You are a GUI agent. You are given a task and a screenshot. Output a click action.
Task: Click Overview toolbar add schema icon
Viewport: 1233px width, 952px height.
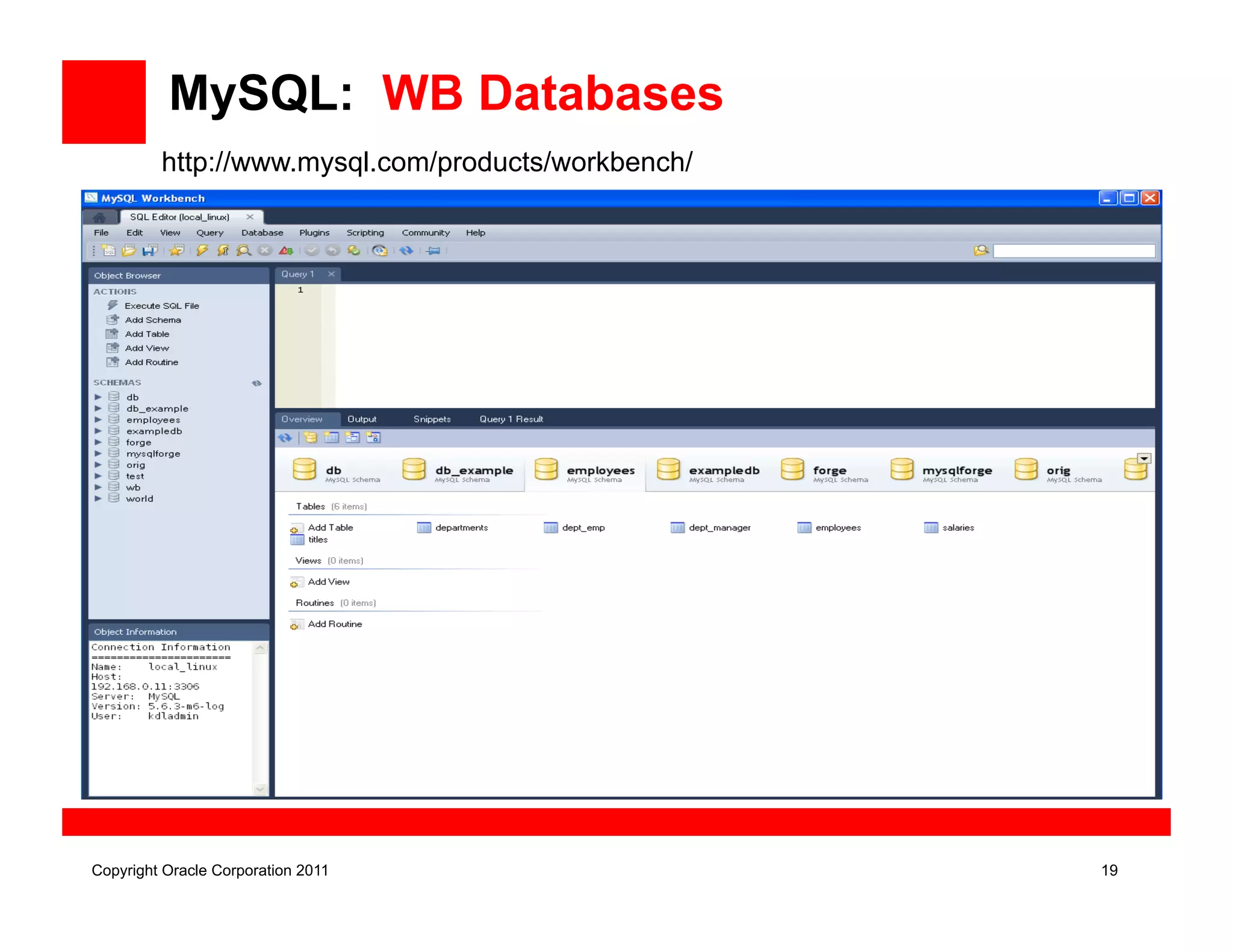point(310,437)
